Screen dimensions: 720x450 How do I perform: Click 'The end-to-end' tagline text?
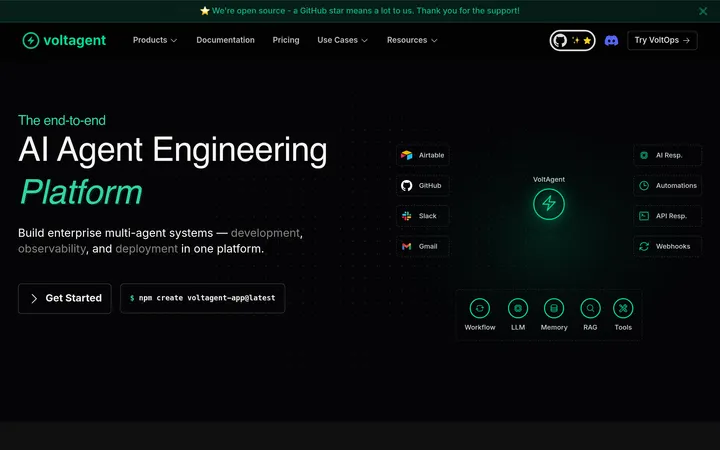click(62, 120)
